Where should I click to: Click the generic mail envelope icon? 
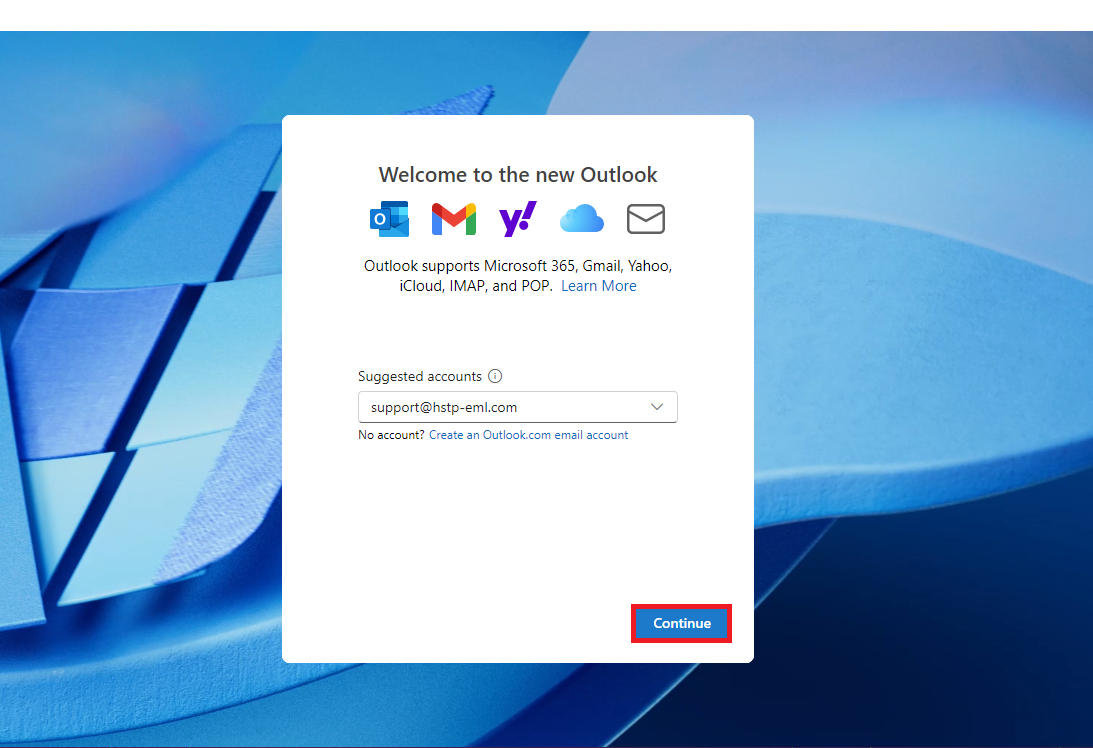(645, 218)
